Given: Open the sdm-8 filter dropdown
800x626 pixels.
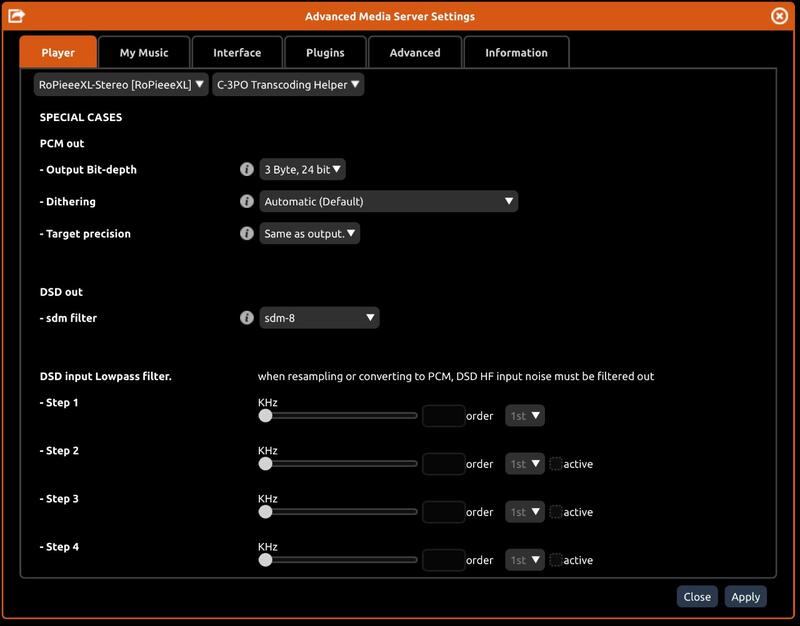Looking at the screenshot, I should 319,318.
